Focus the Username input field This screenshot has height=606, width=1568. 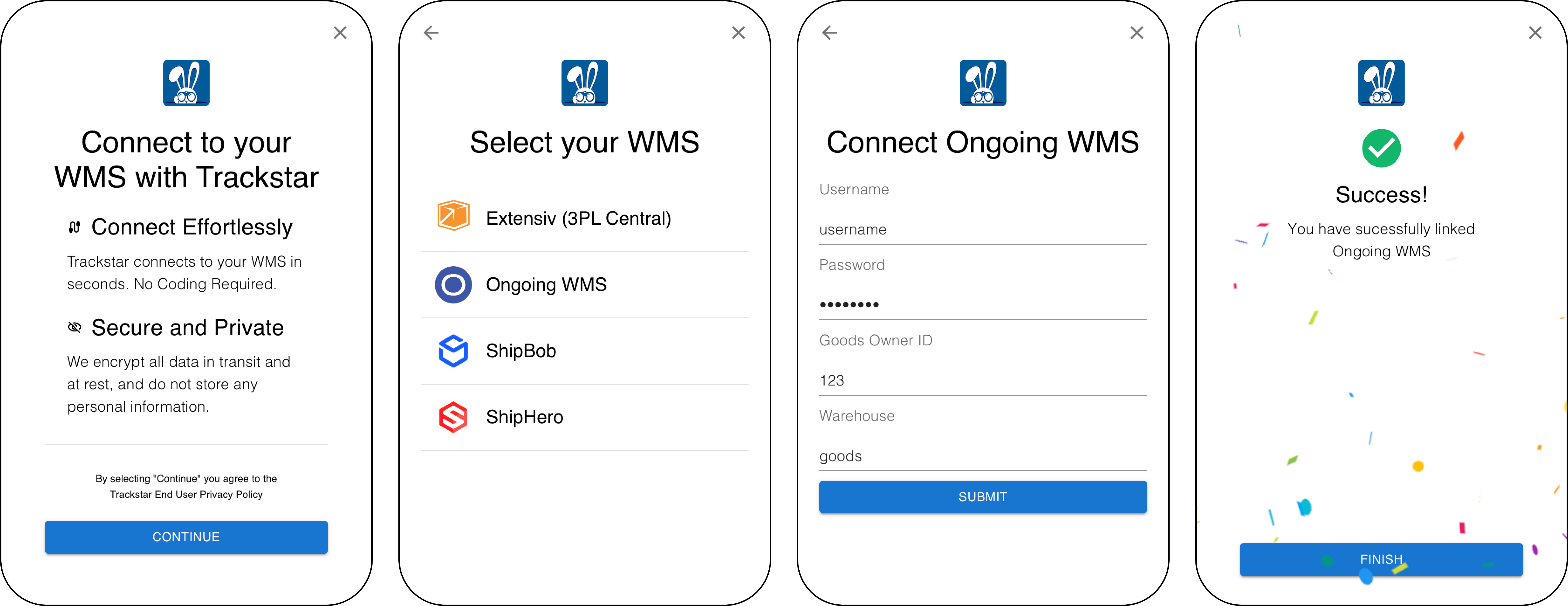click(983, 230)
